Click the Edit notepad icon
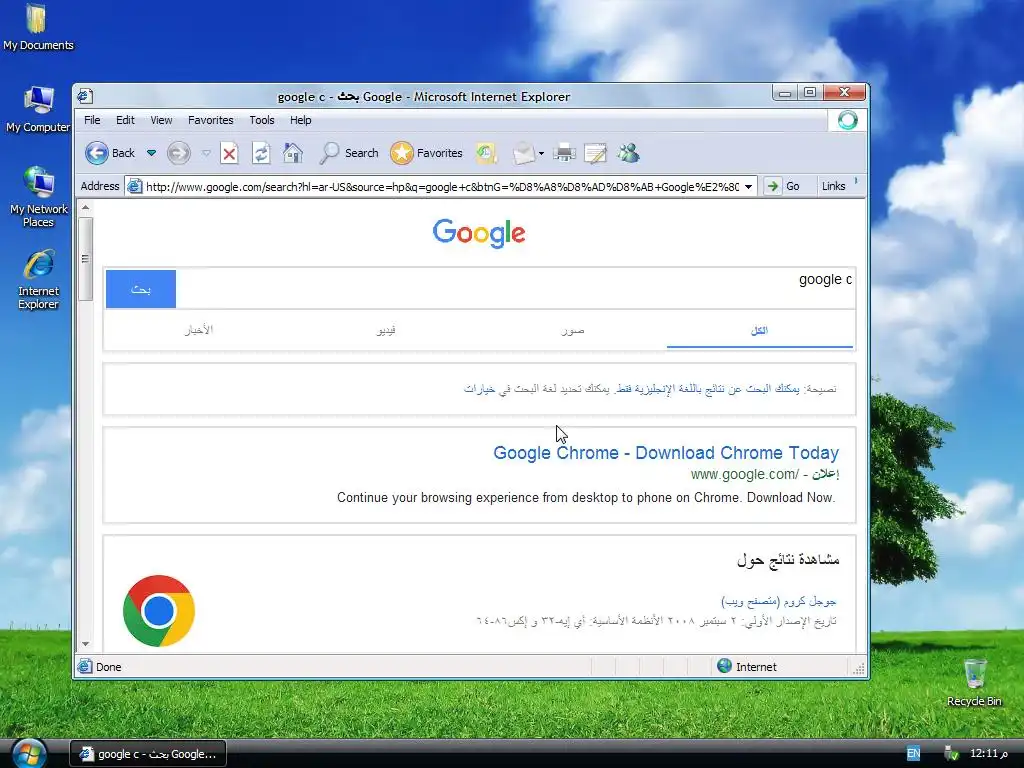The image size is (1024, 768). [596, 153]
